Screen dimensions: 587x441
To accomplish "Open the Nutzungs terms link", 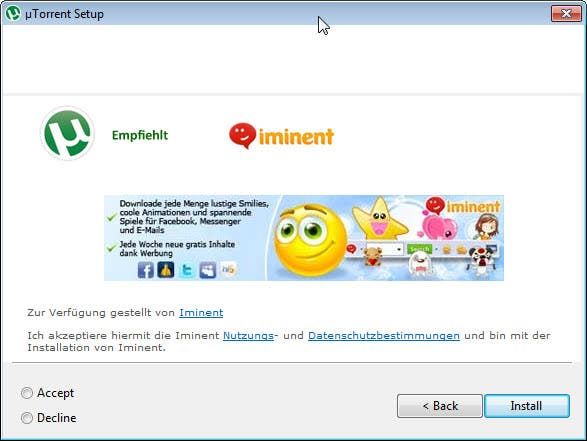I will 248,335.
